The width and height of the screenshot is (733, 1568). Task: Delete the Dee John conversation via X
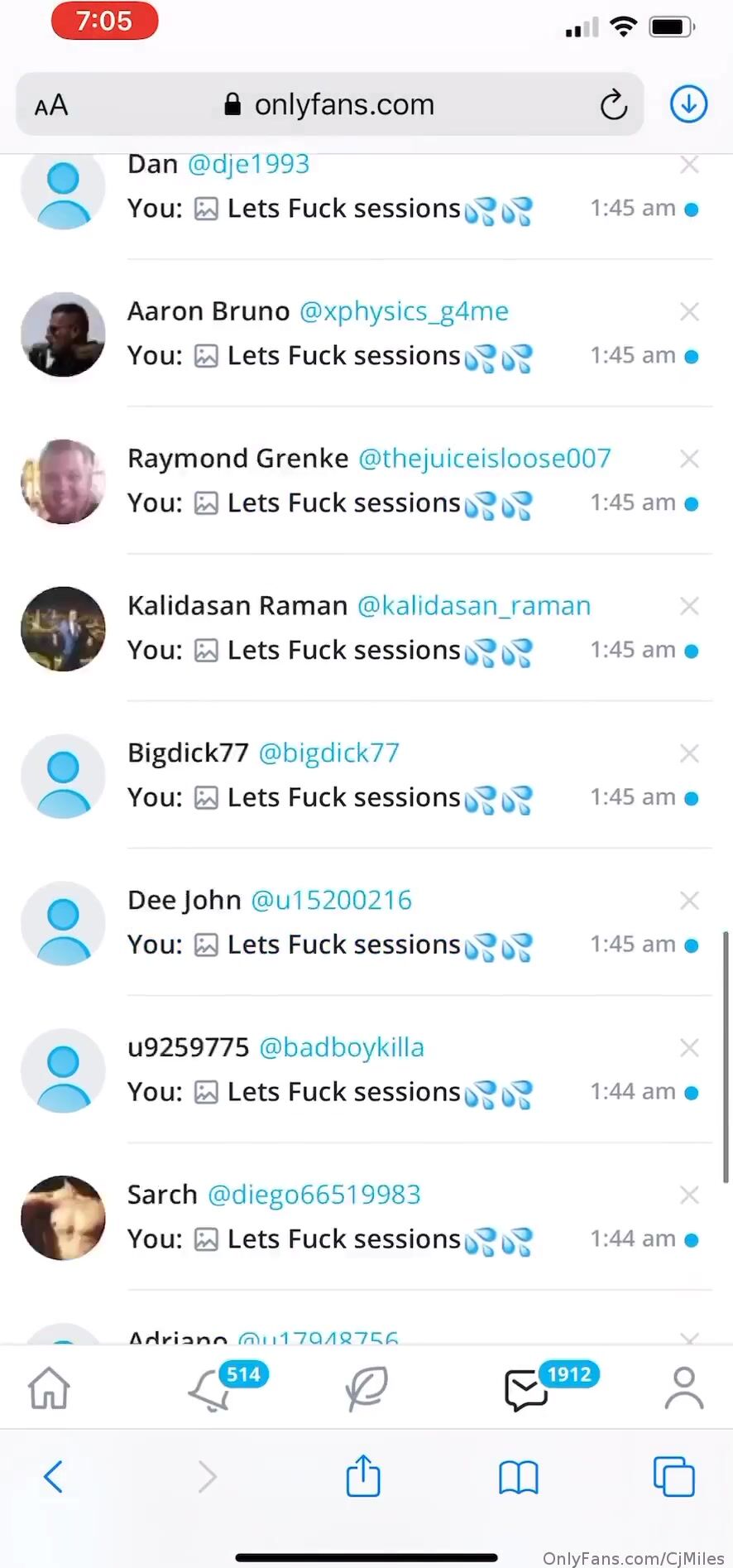pyautogui.click(x=689, y=901)
